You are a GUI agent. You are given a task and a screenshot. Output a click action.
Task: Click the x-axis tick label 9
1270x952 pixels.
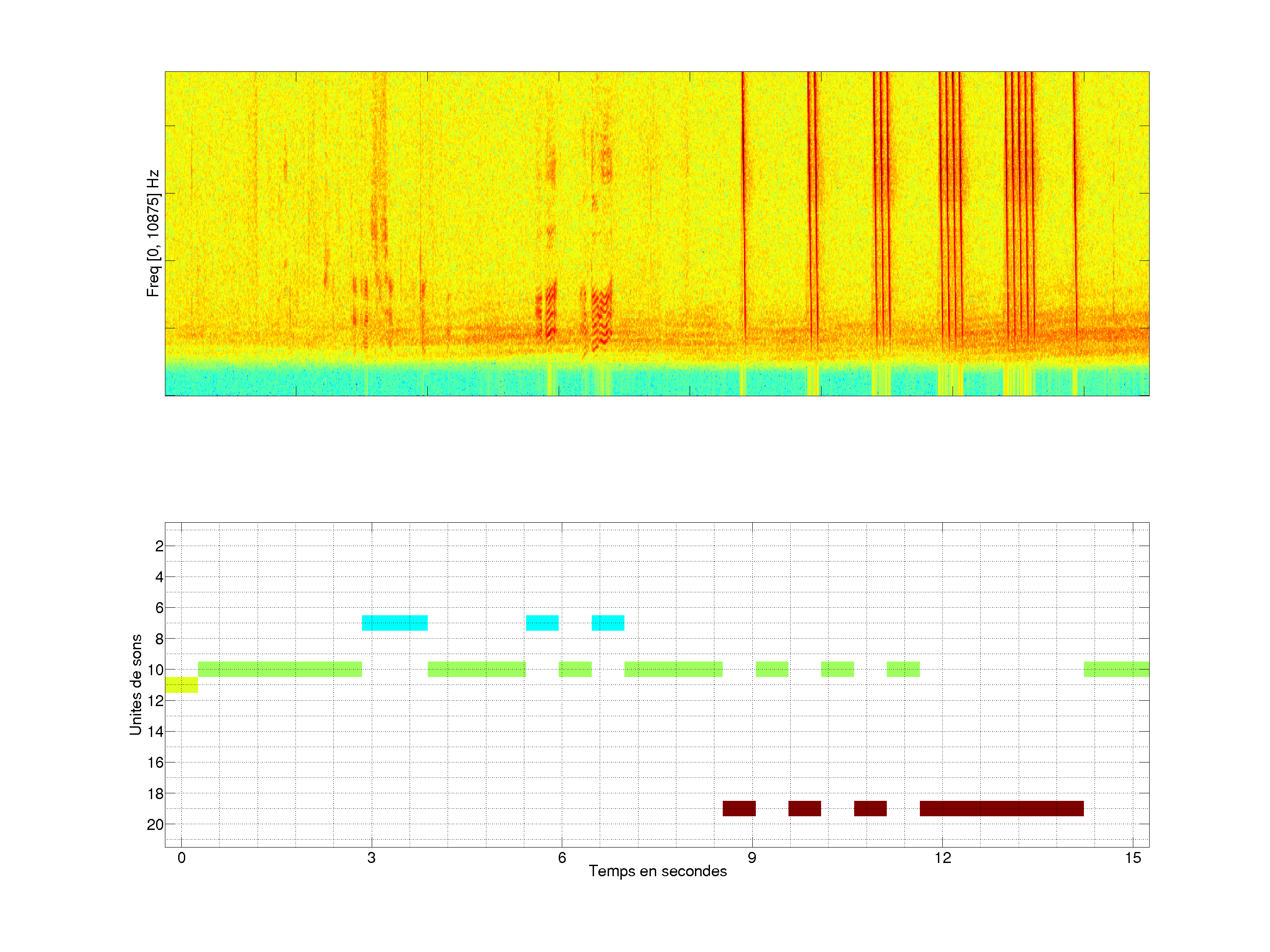click(x=751, y=858)
